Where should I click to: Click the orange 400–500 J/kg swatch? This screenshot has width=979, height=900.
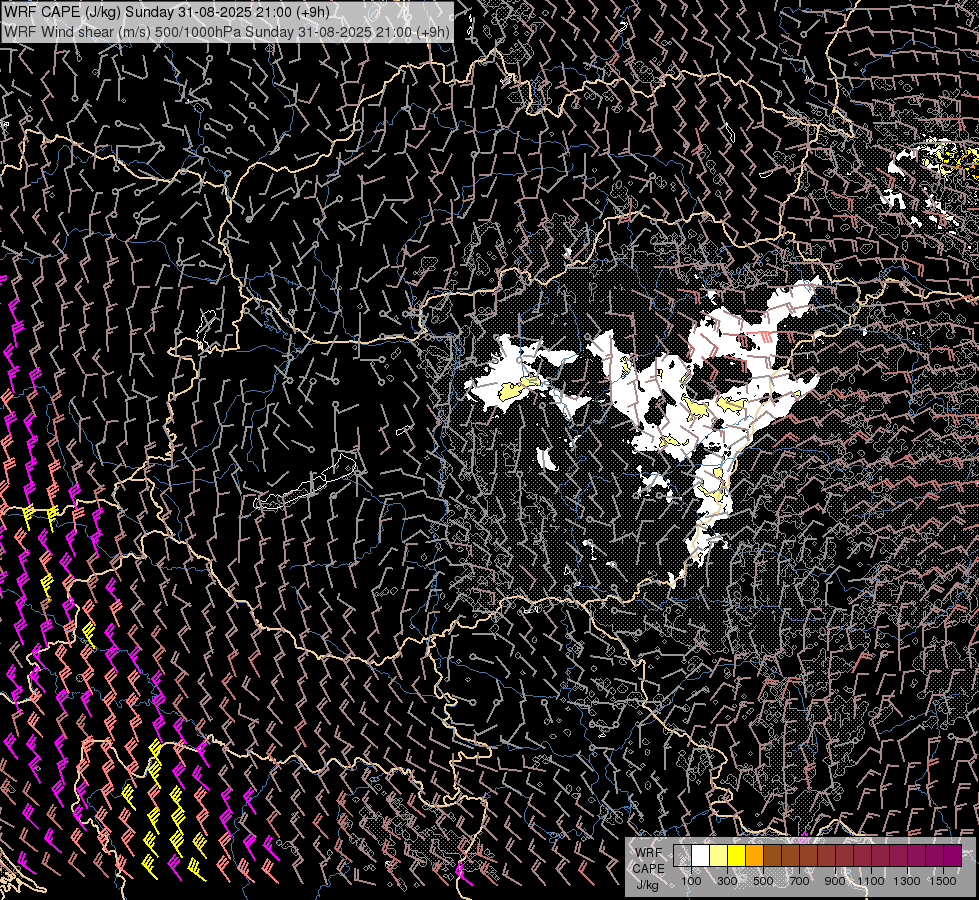(x=755, y=855)
